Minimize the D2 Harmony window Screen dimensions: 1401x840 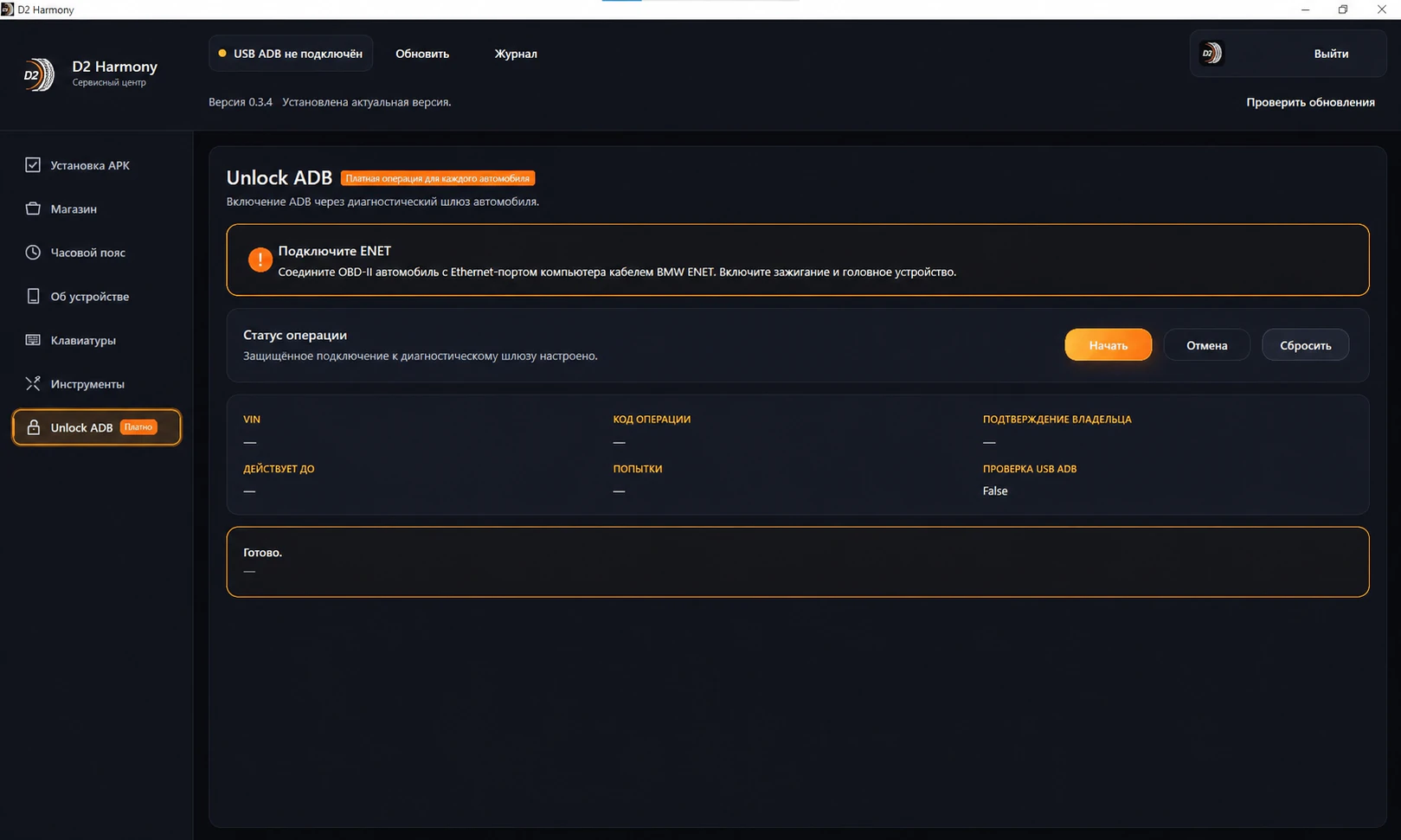pyautogui.click(x=1305, y=10)
